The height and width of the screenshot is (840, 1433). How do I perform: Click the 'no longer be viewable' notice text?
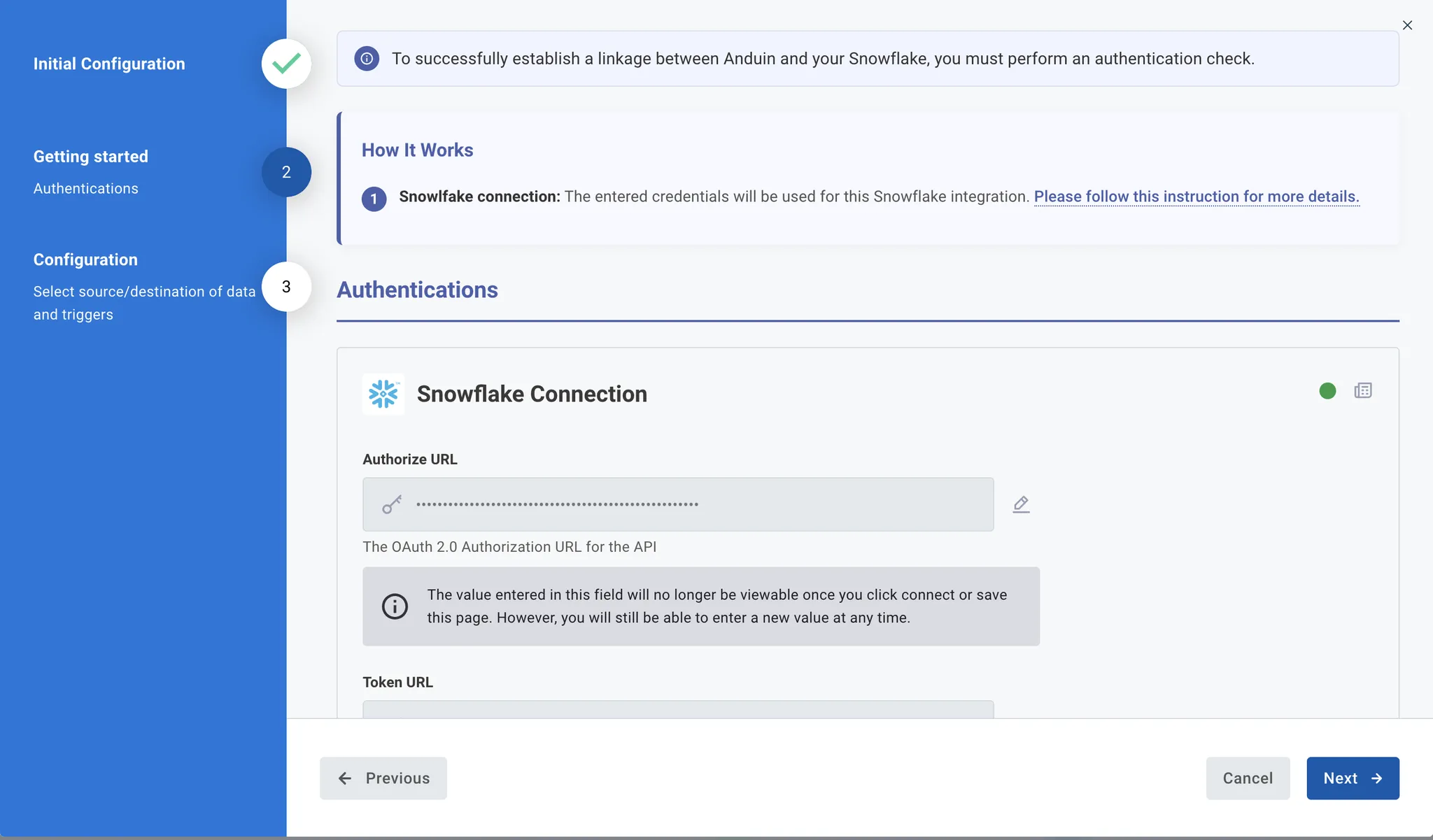[x=717, y=606]
